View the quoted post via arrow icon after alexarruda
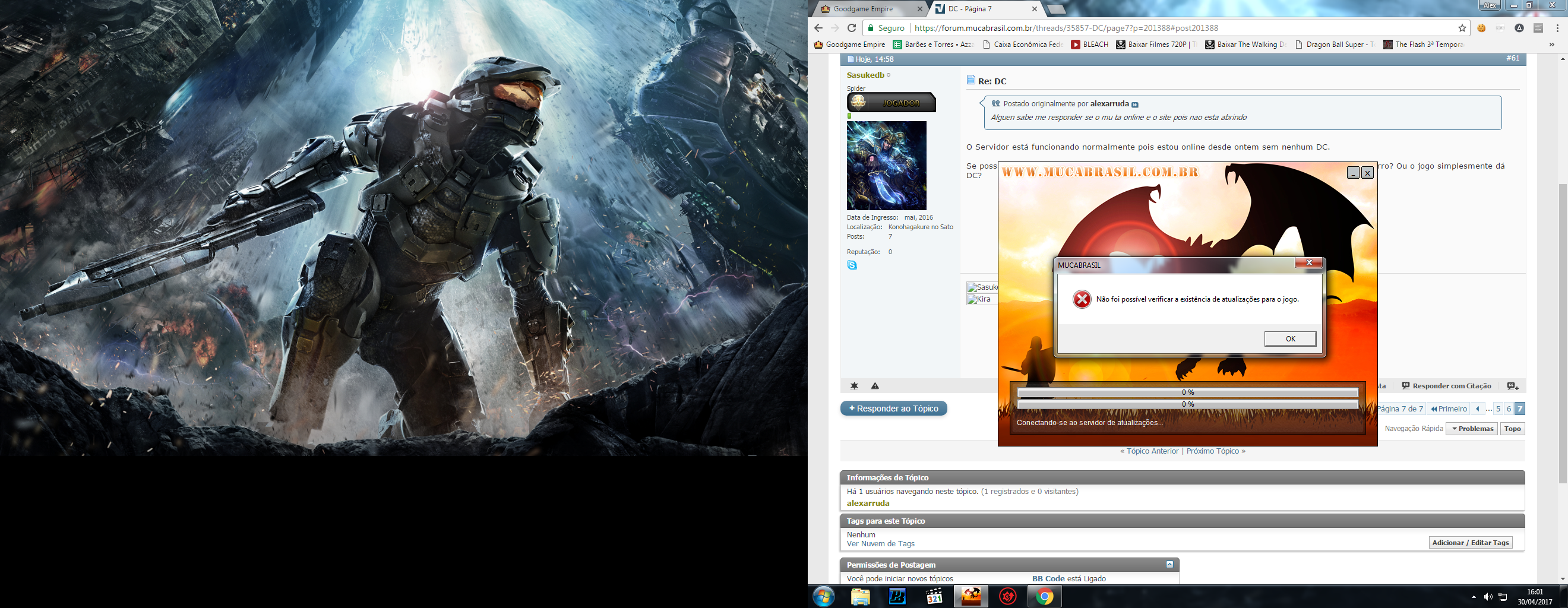This screenshot has height=608, width=1568. pos(1134,104)
